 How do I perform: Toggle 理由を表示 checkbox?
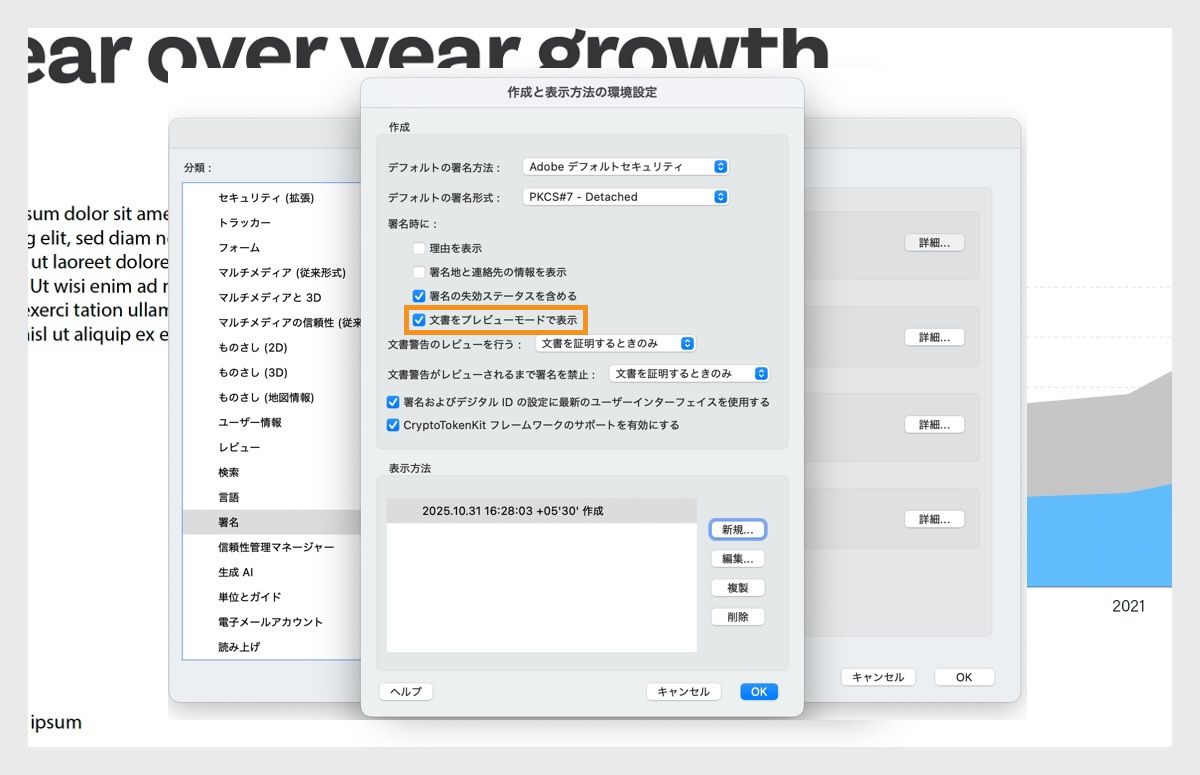click(x=419, y=247)
